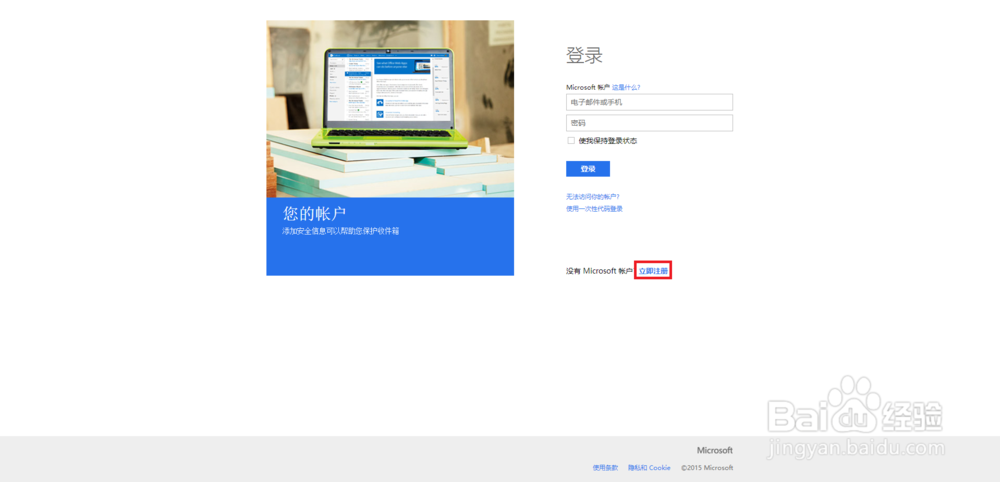The image size is (1000, 482).
Task: Open the 使用一次性代码登录 link
Action: click(594, 208)
